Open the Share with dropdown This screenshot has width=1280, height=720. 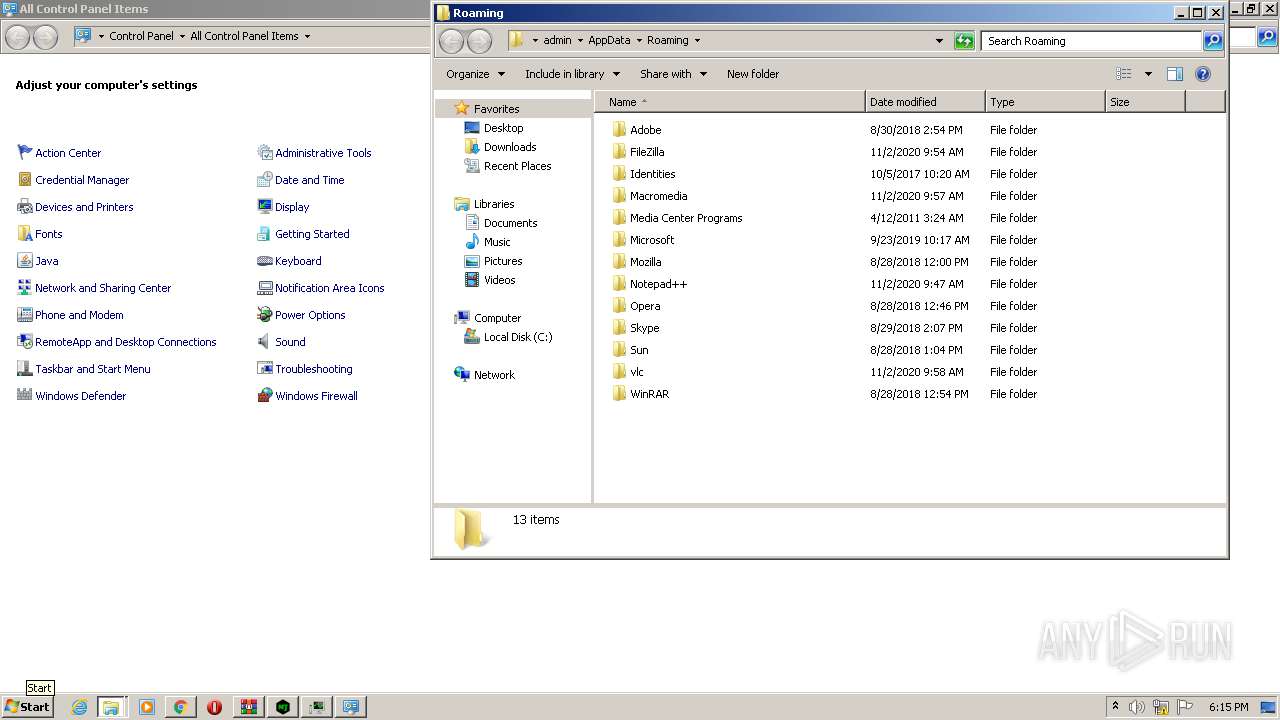point(673,74)
